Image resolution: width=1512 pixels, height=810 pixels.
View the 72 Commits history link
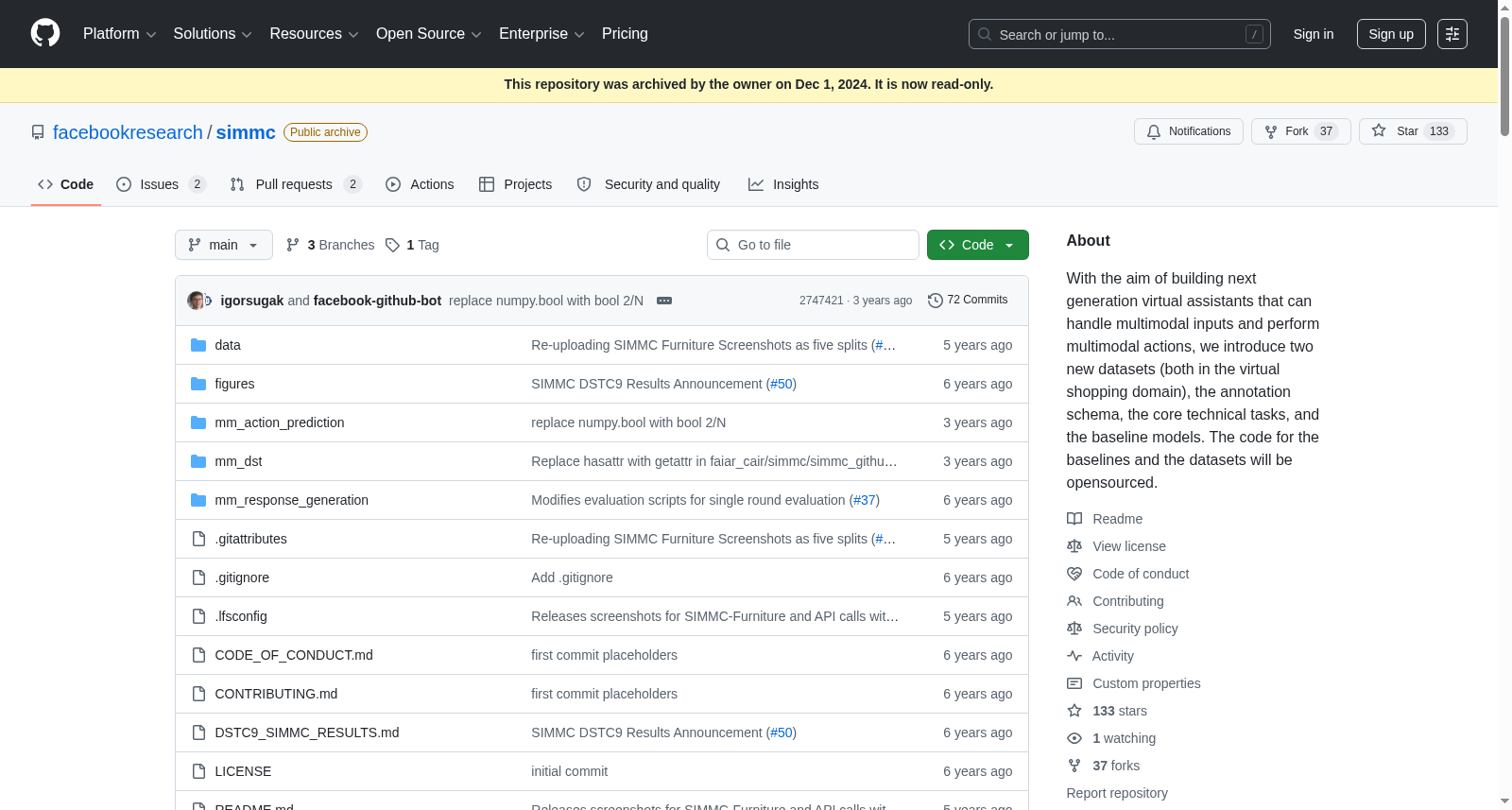click(968, 301)
